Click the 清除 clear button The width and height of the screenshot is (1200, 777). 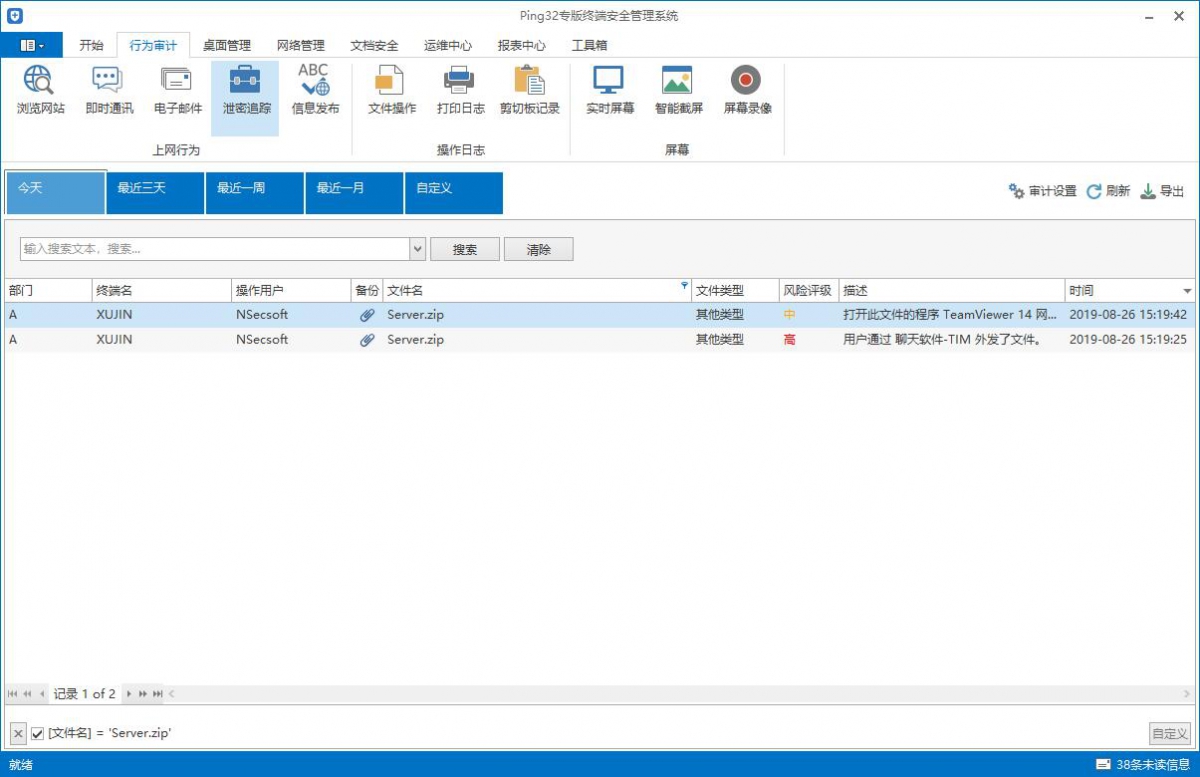point(539,249)
